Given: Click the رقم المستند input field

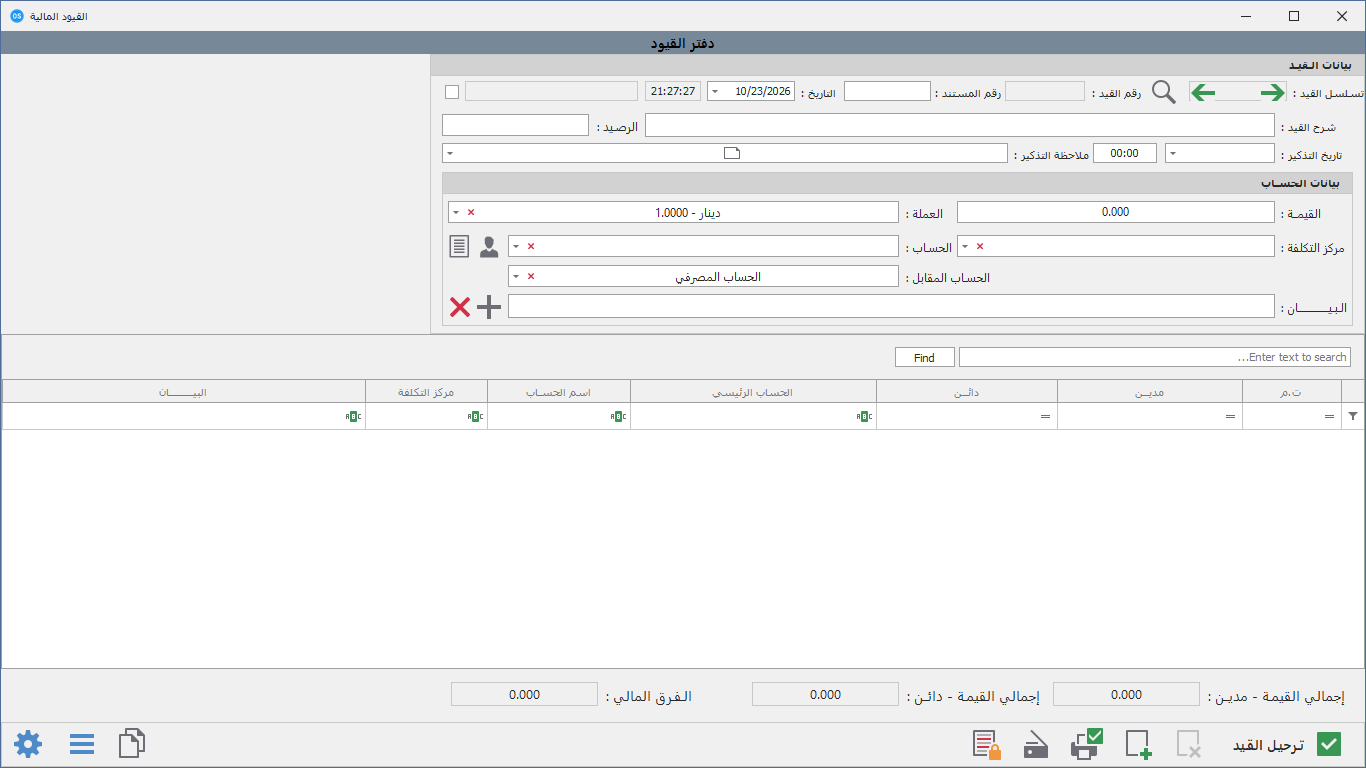Looking at the screenshot, I should [887, 92].
